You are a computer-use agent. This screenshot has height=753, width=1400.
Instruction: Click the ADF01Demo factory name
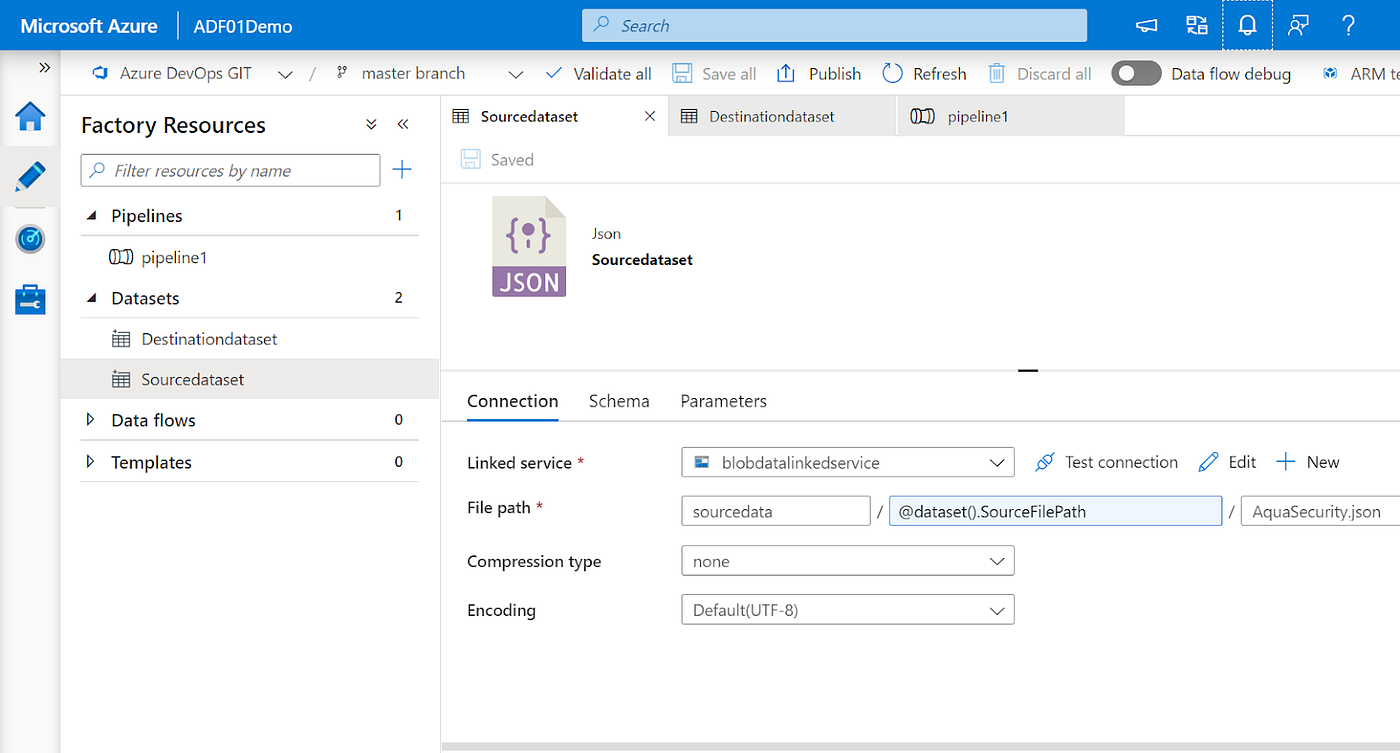[243, 26]
